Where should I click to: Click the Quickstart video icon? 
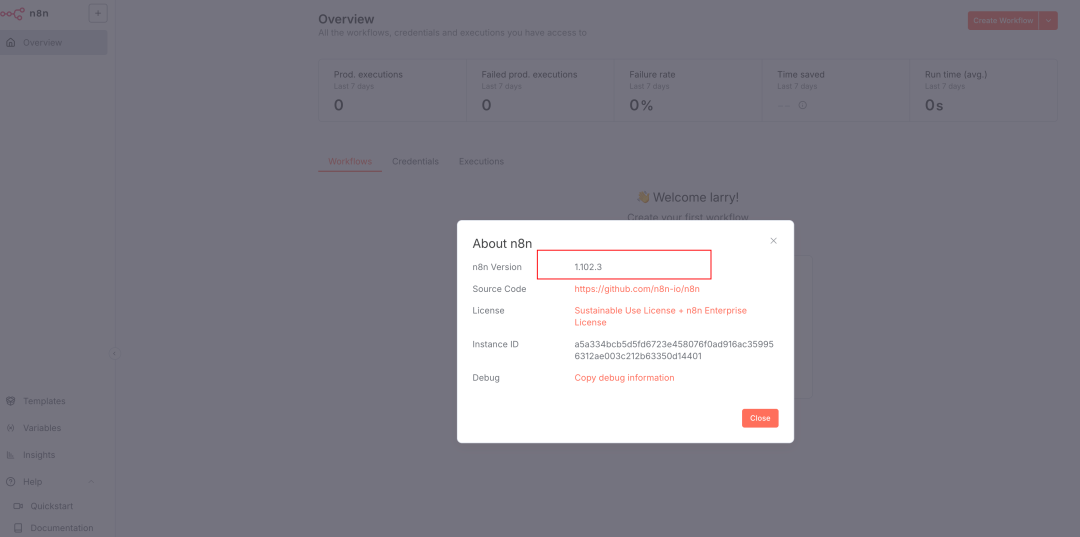(17, 506)
